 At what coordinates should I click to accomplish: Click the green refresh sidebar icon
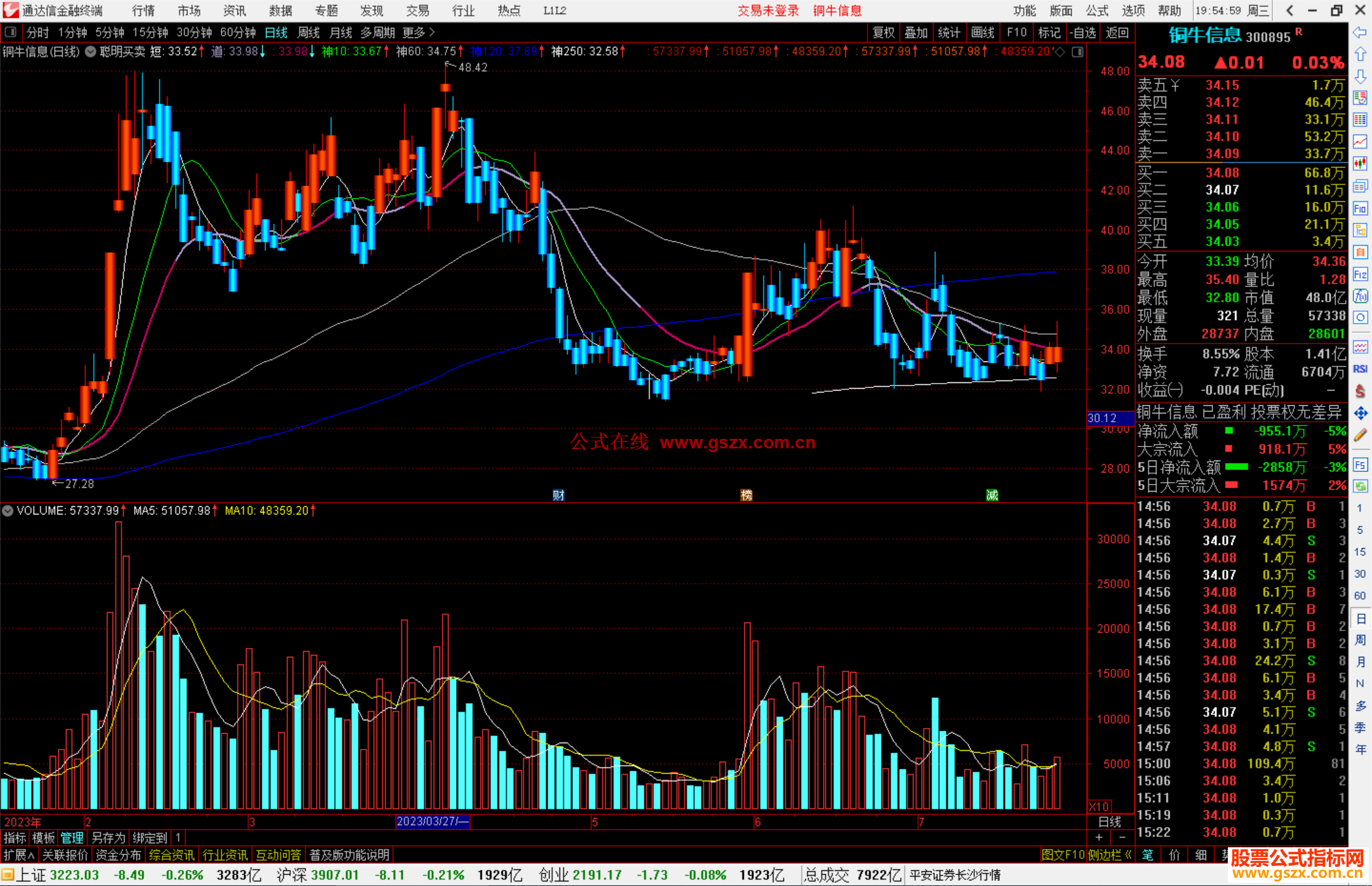click(1360, 487)
